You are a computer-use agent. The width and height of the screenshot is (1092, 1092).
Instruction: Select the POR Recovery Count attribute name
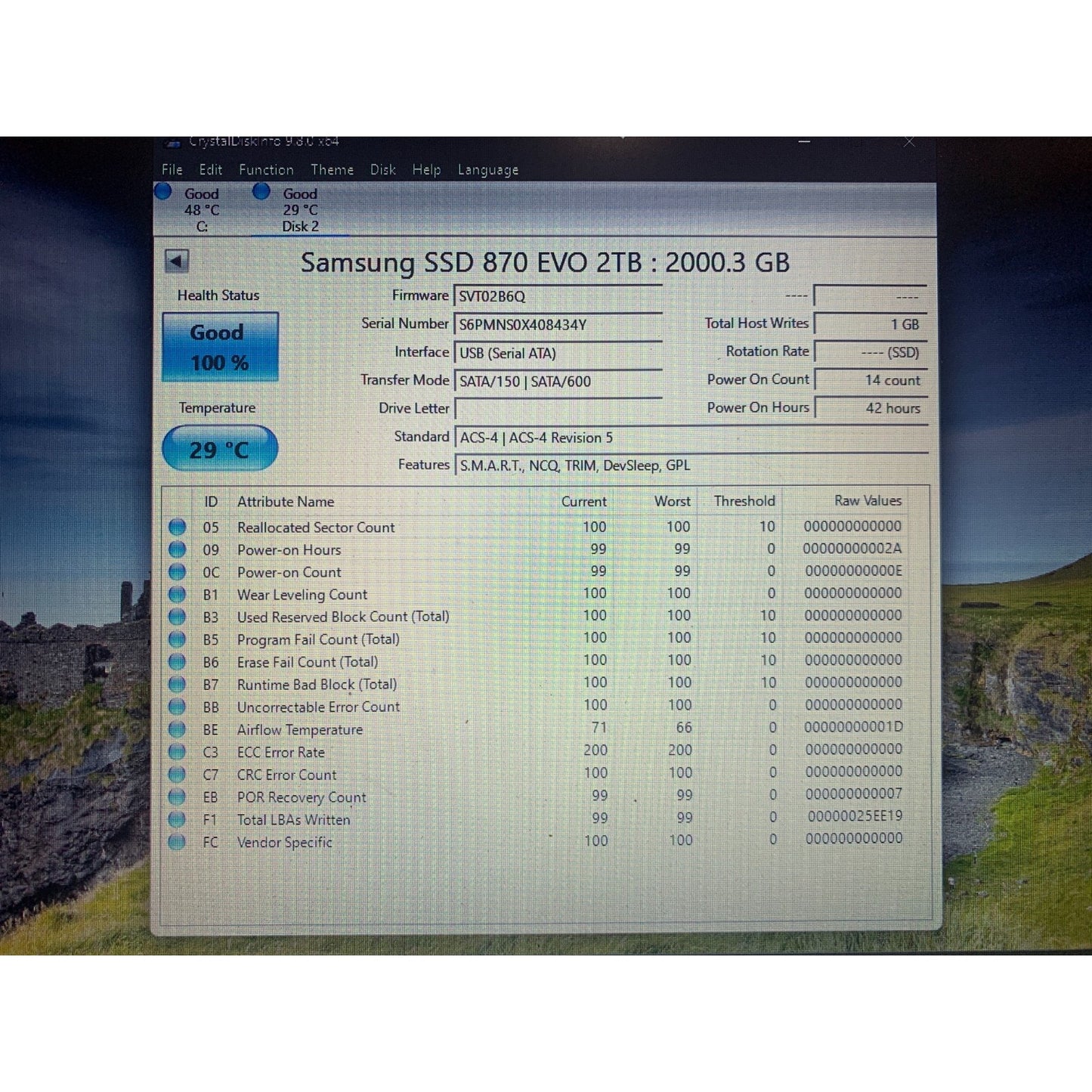point(302,797)
